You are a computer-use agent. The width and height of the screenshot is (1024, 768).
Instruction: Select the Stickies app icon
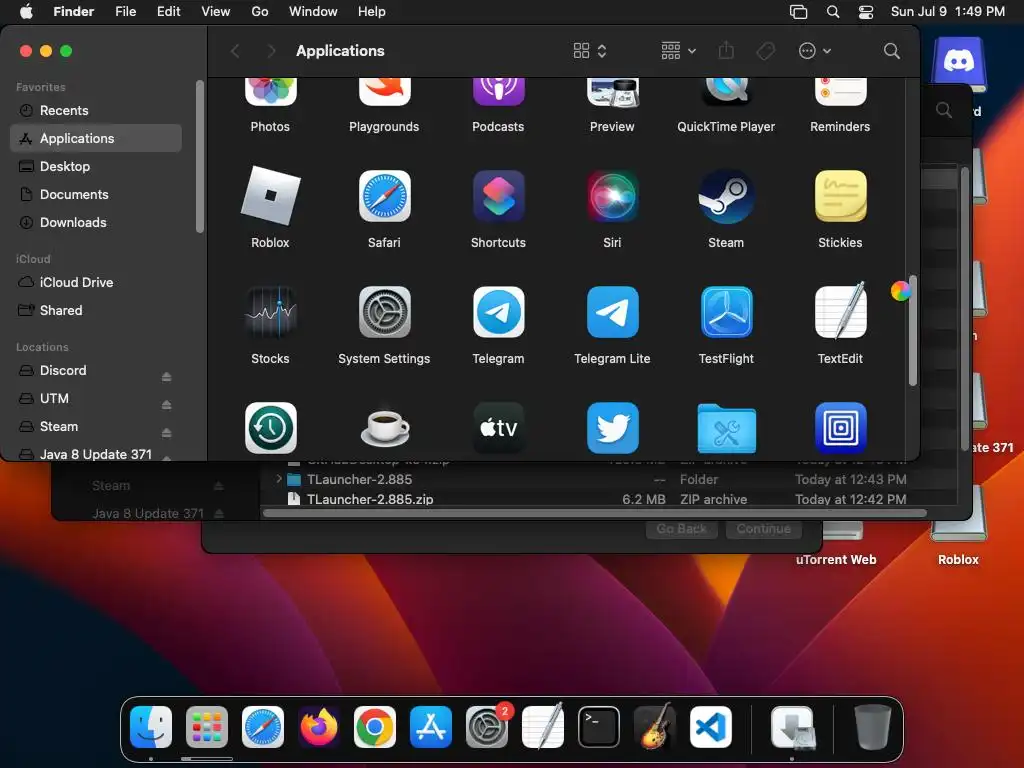[840, 196]
